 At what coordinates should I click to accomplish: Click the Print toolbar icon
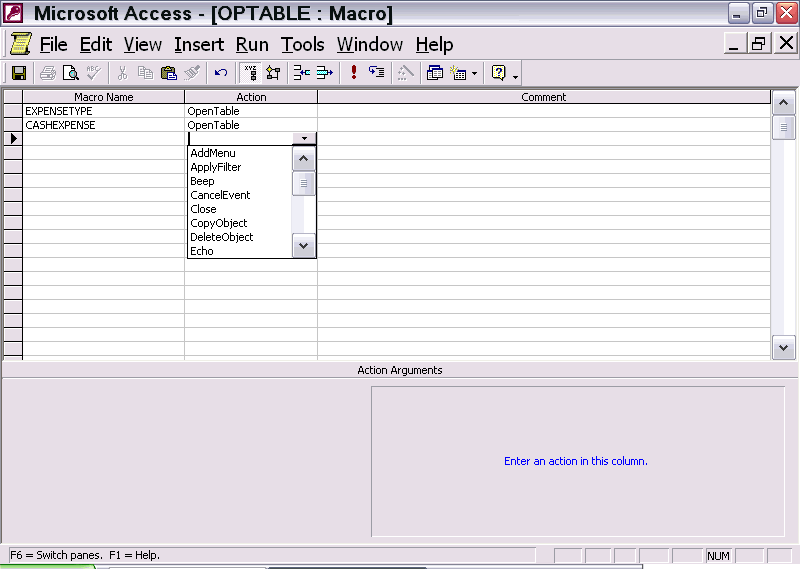pos(48,73)
